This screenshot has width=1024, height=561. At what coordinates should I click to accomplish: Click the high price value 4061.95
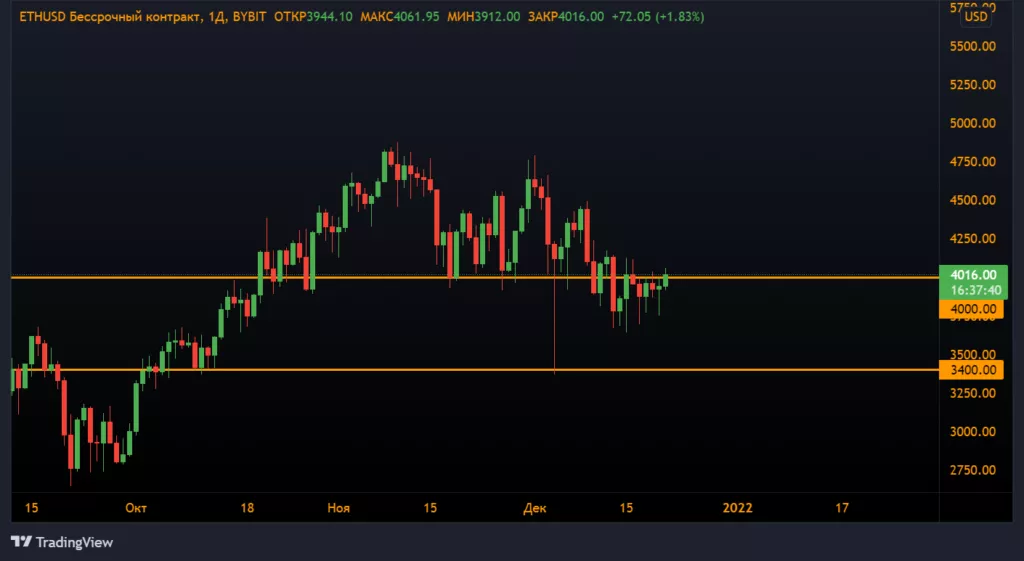coord(443,17)
